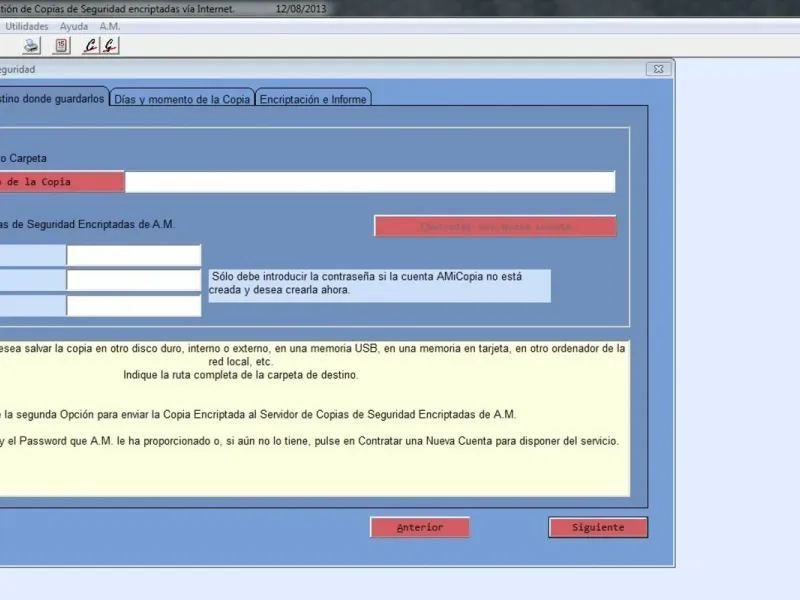800x600 pixels.
Task: Switch to Días y momento de la Copia tab
Action: 182,98
